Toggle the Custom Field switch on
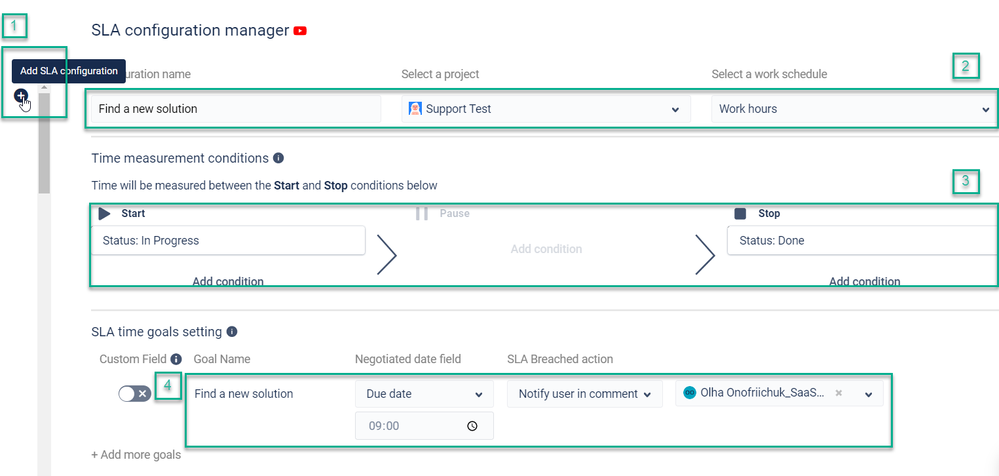 (134, 394)
